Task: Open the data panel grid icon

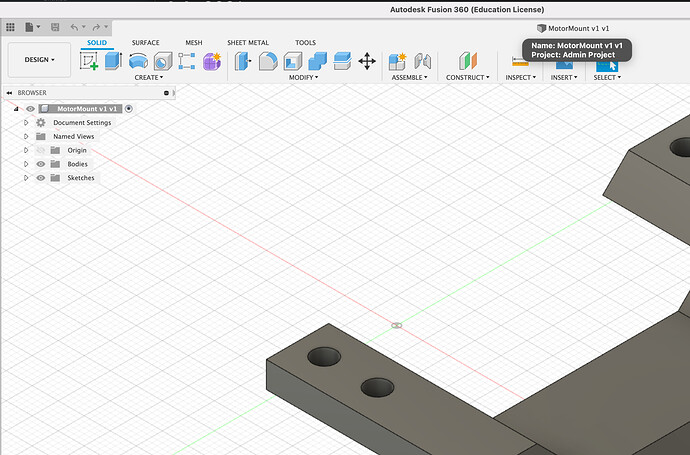Action: (x=10, y=27)
